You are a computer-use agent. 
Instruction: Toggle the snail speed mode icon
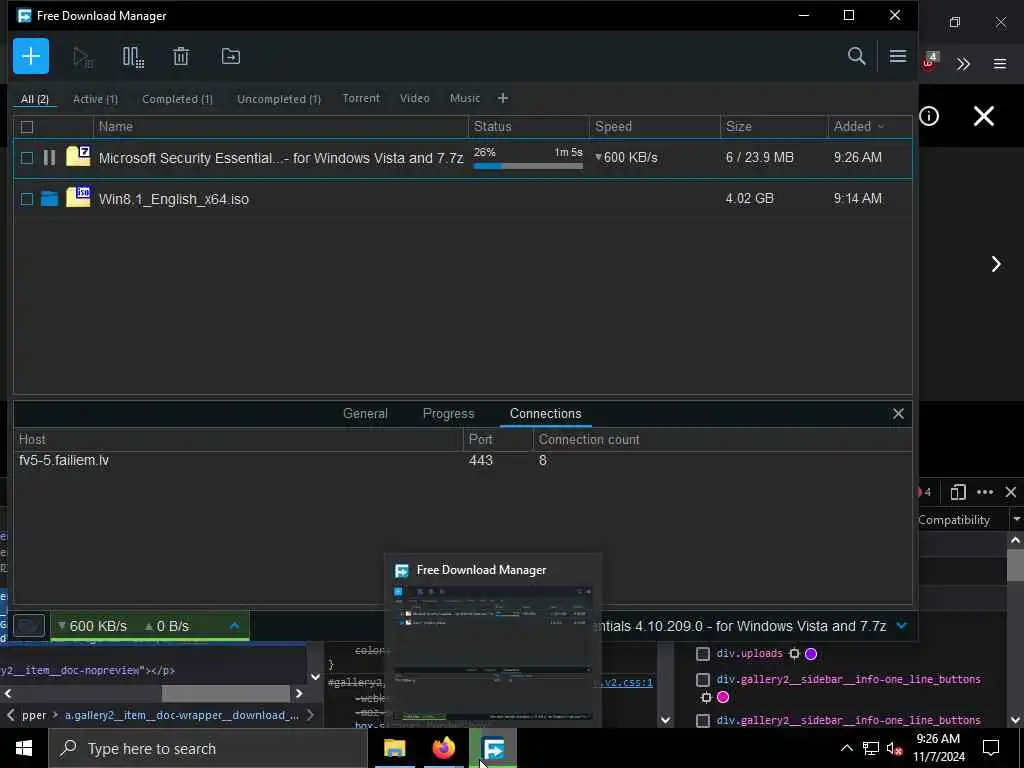pos(29,626)
